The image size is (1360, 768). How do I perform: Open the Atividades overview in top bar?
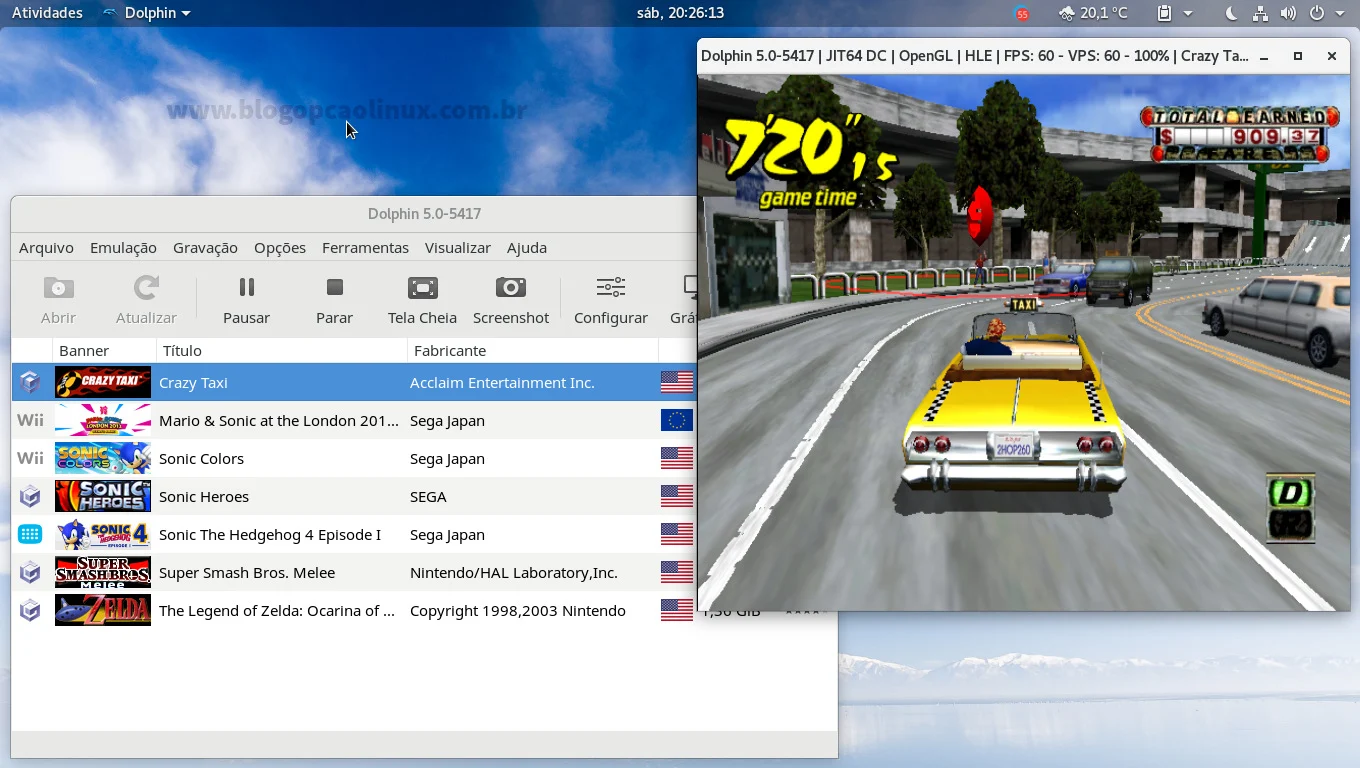tap(47, 13)
